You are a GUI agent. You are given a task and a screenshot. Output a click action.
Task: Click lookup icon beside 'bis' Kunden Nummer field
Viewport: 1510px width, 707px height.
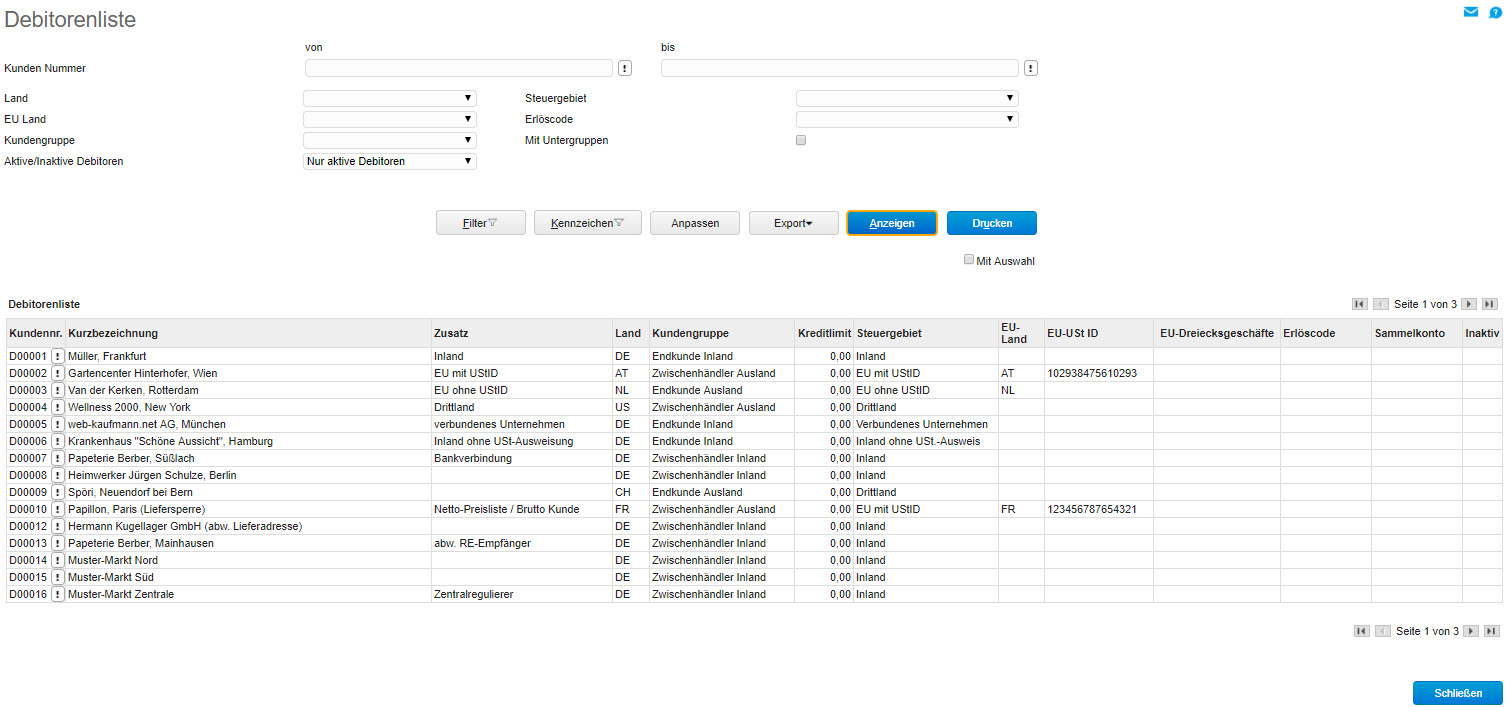1031,68
